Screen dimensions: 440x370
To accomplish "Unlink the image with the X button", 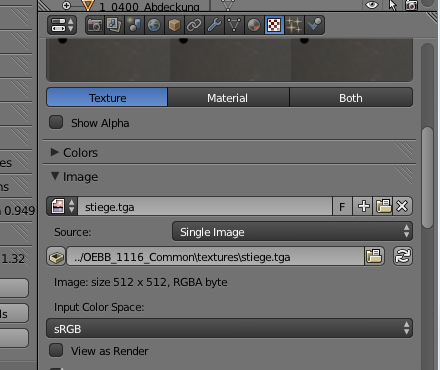I will pyautogui.click(x=402, y=206).
